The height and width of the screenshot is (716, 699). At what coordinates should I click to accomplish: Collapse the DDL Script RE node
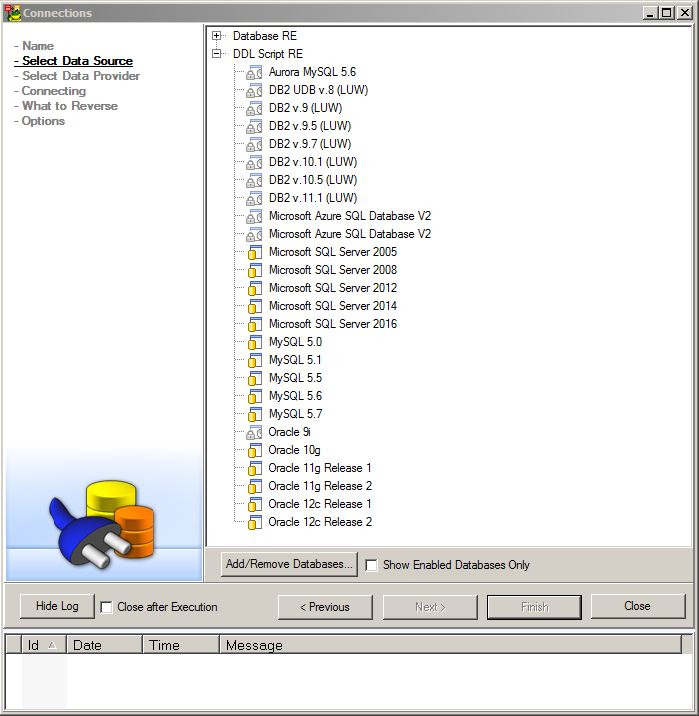(x=217, y=54)
